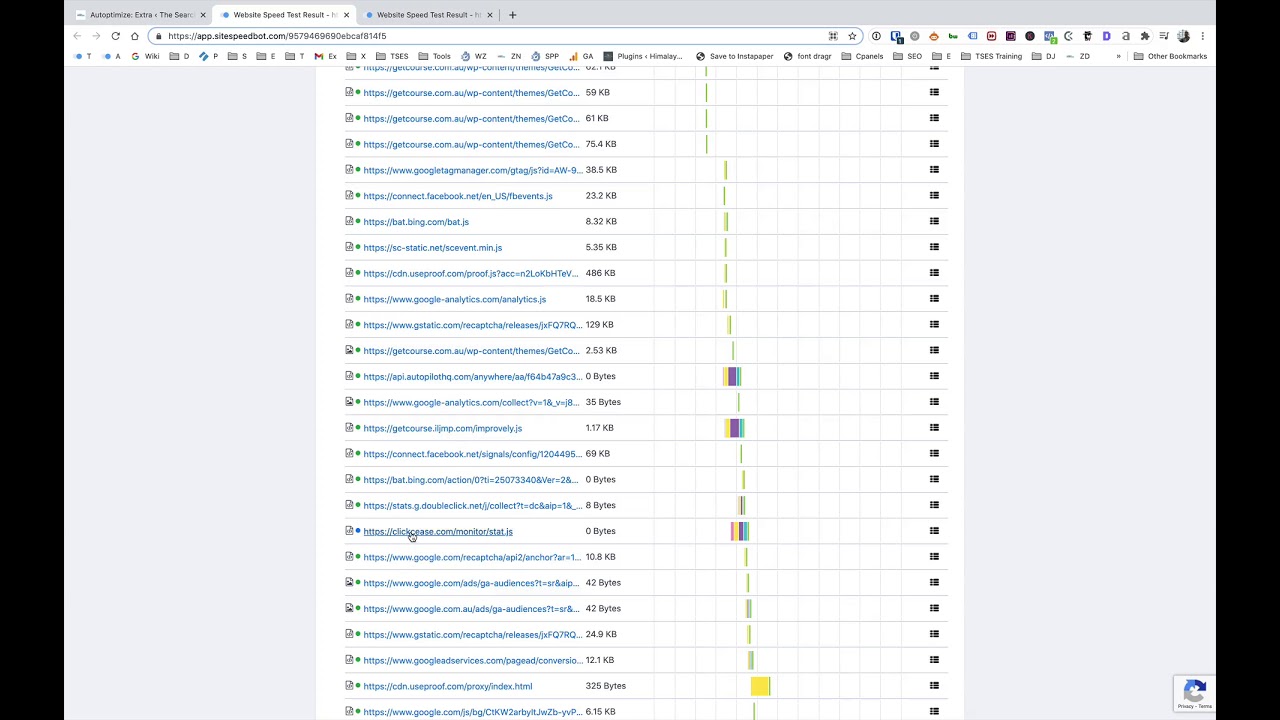Screen dimensions: 1280x720
Task: Open the Save to Instapaper bookmark
Action: click(734, 56)
